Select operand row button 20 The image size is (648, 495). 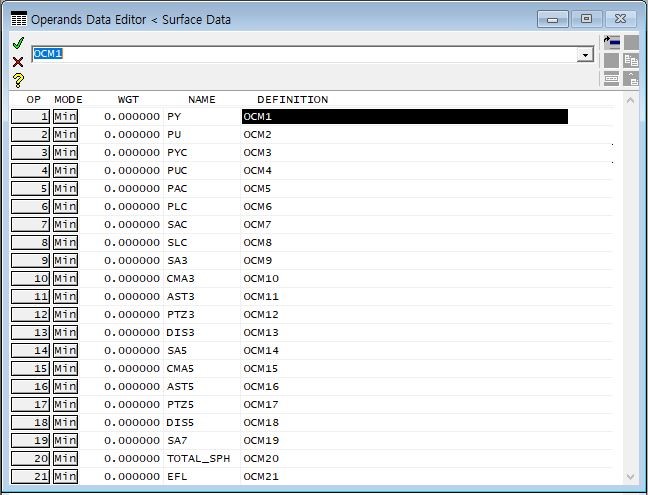click(30, 458)
